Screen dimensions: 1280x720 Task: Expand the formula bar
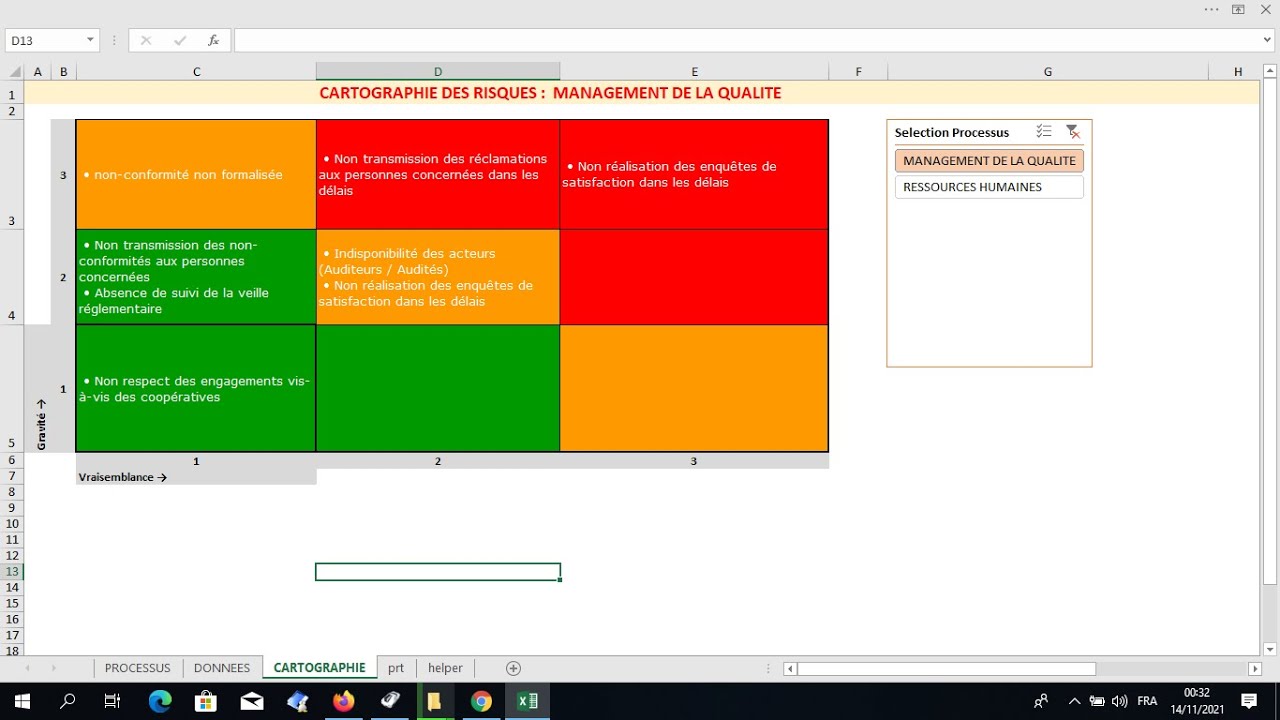[1269, 40]
